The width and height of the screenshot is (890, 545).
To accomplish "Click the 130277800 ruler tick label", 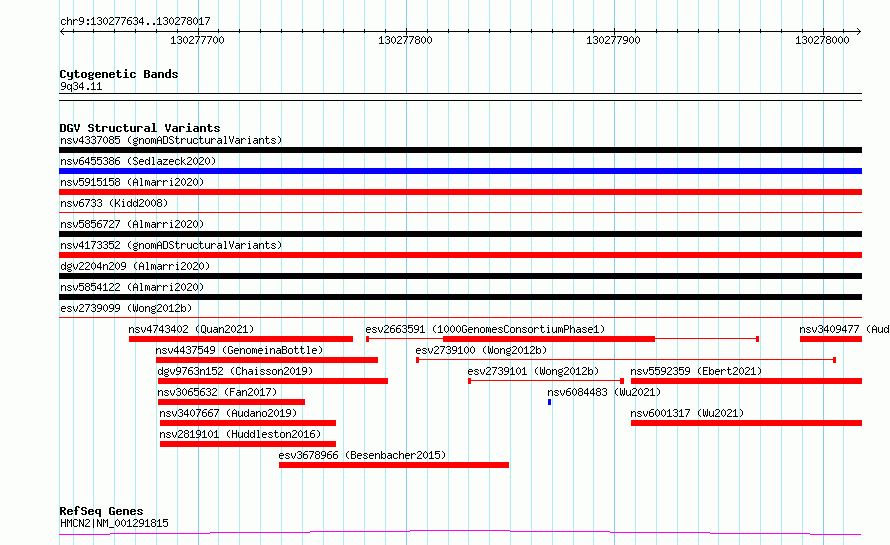I will (x=405, y=40).
